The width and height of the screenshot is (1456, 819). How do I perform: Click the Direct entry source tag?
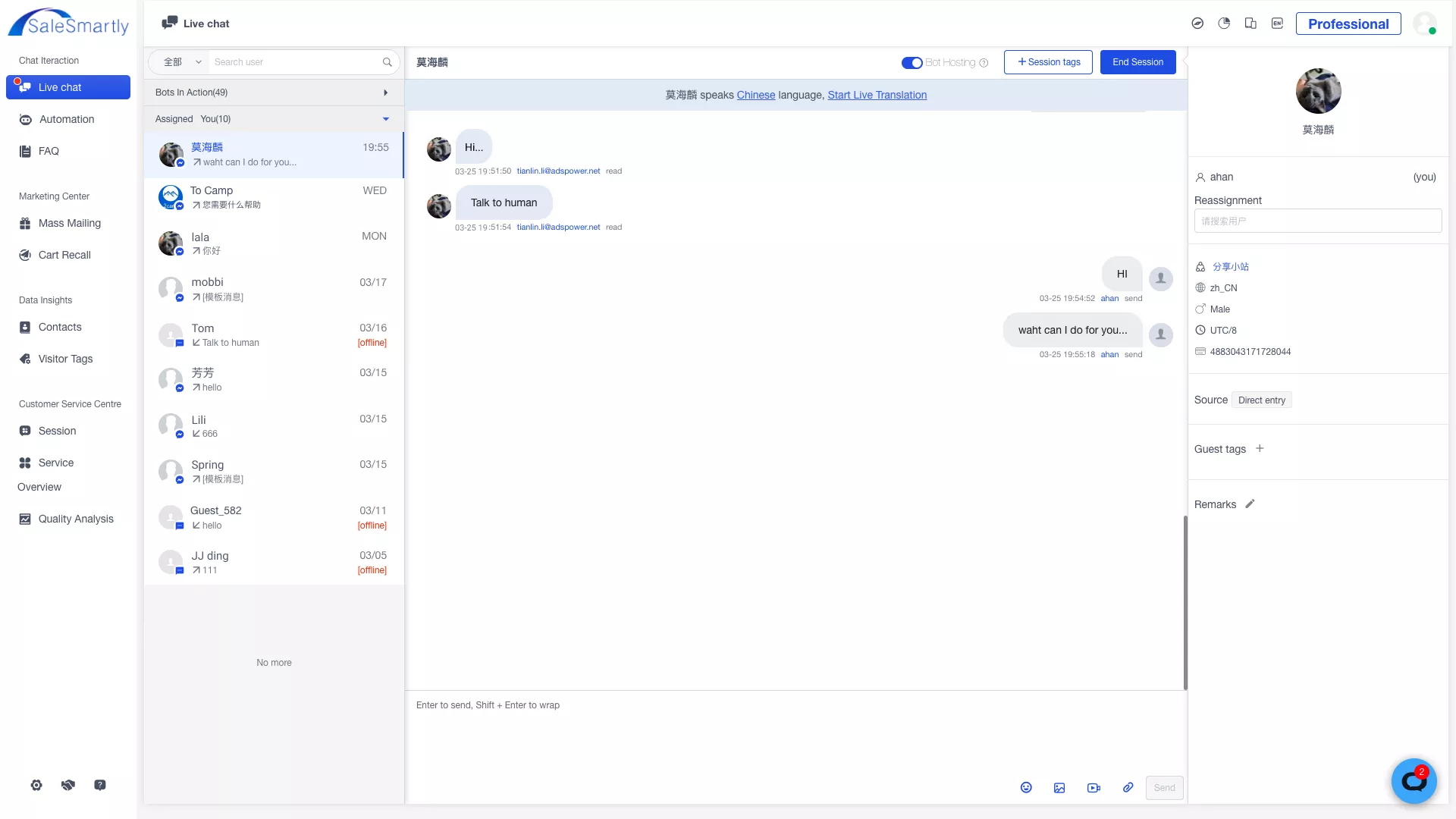(x=1261, y=400)
